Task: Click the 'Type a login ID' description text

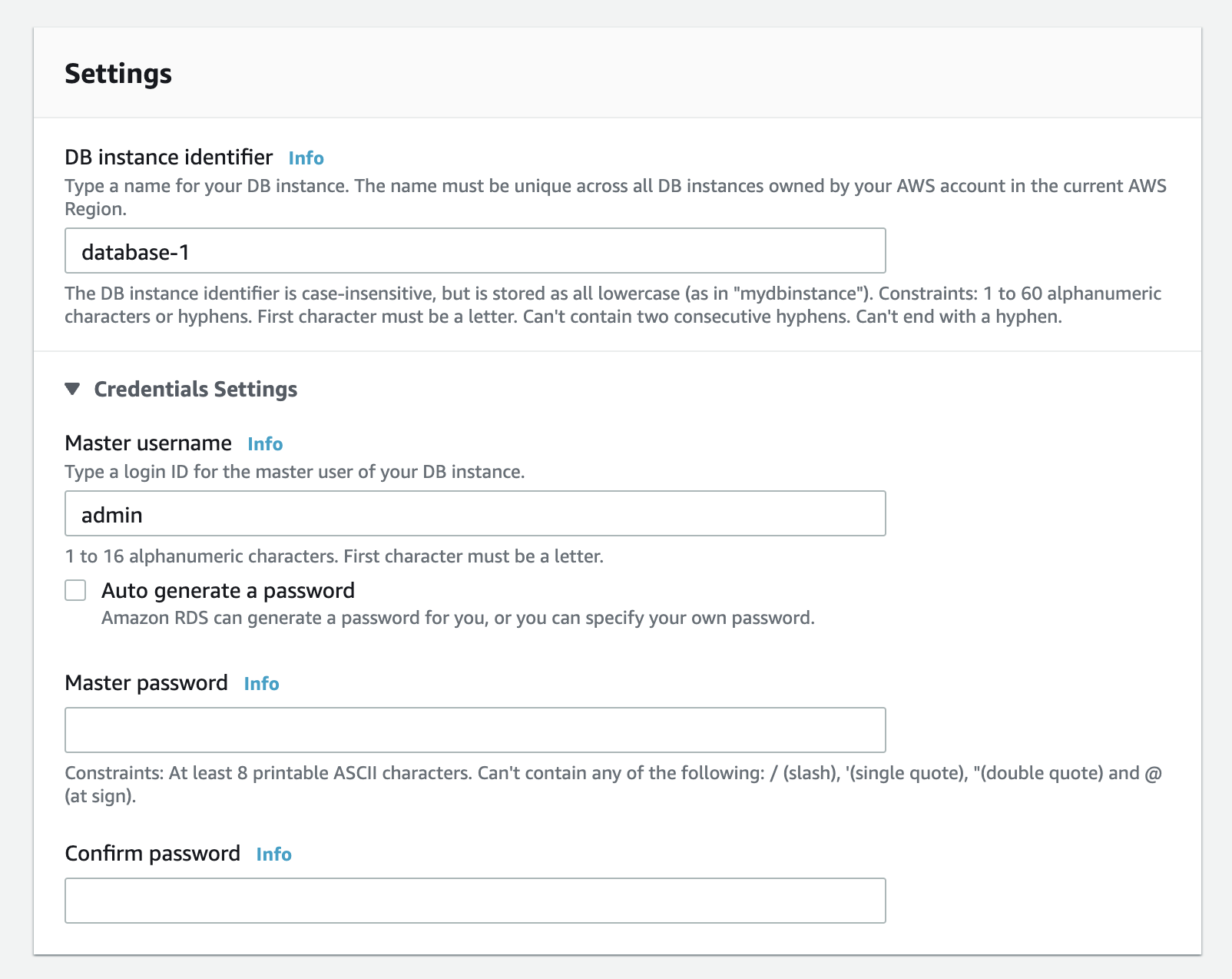Action: click(295, 472)
